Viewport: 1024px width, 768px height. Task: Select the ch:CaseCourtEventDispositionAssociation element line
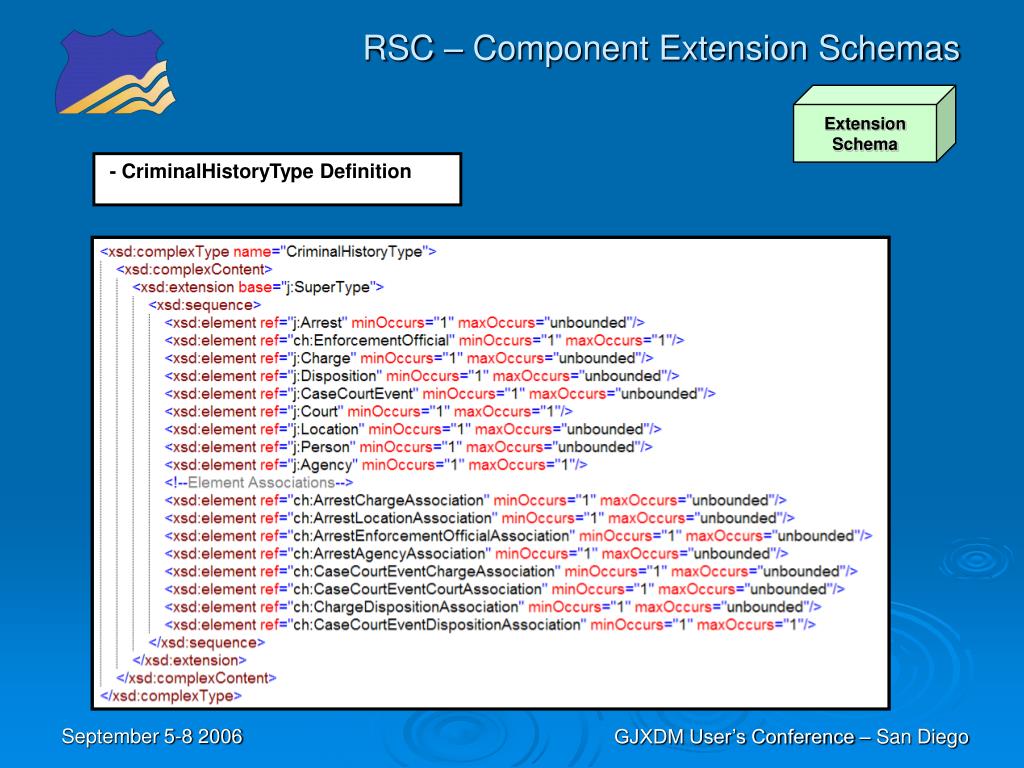tap(490, 624)
